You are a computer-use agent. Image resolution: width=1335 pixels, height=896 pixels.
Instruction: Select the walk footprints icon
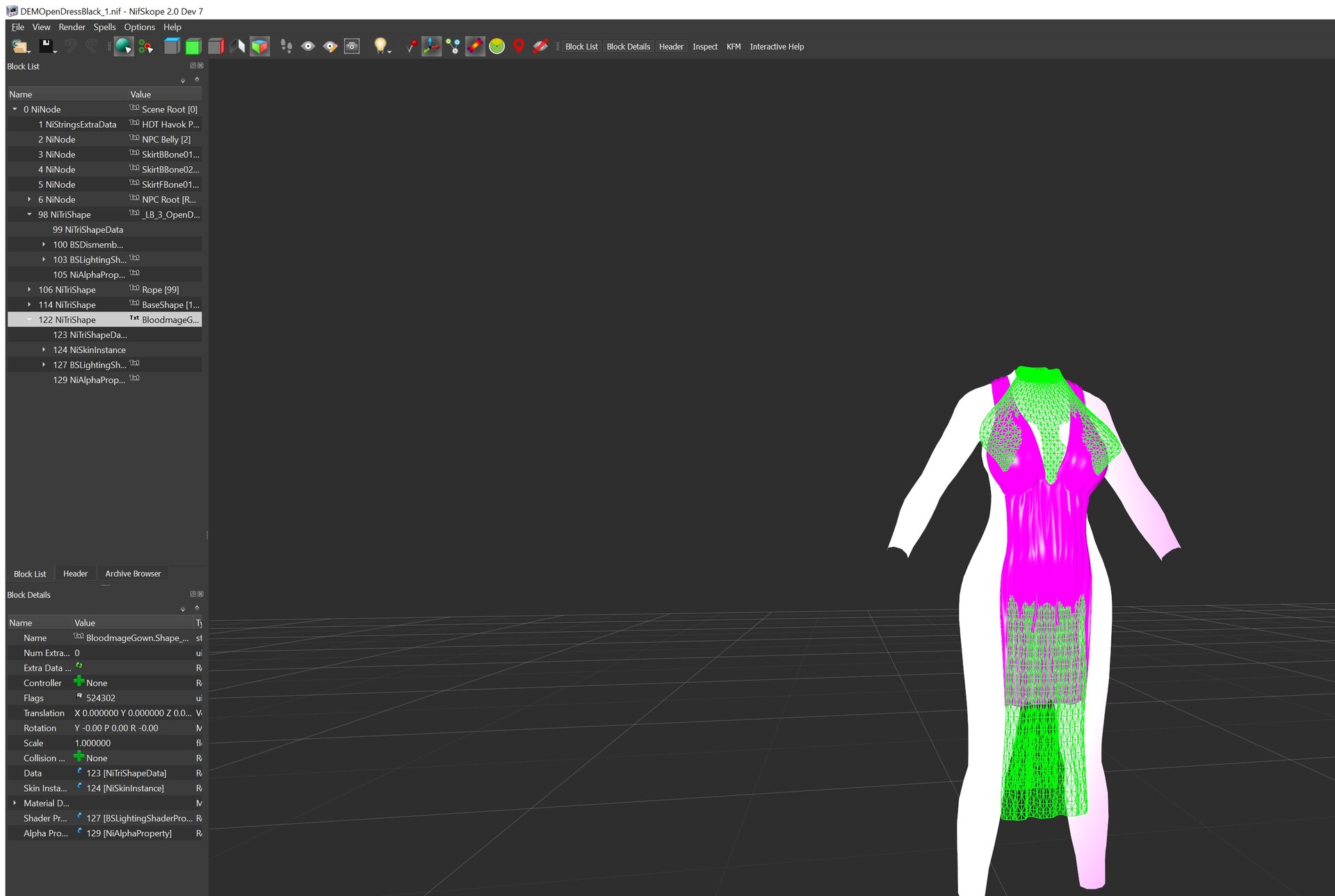click(x=286, y=47)
